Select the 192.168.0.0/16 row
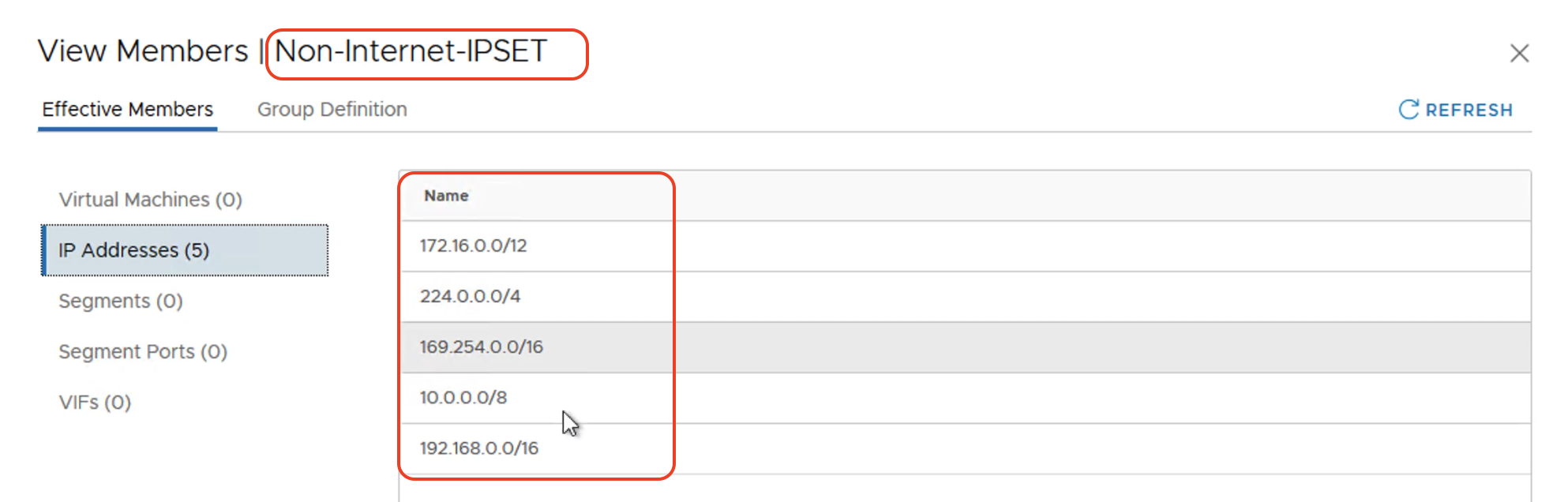Image resolution: width=1568 pixels, height=502 pixels. pos(966,448)
